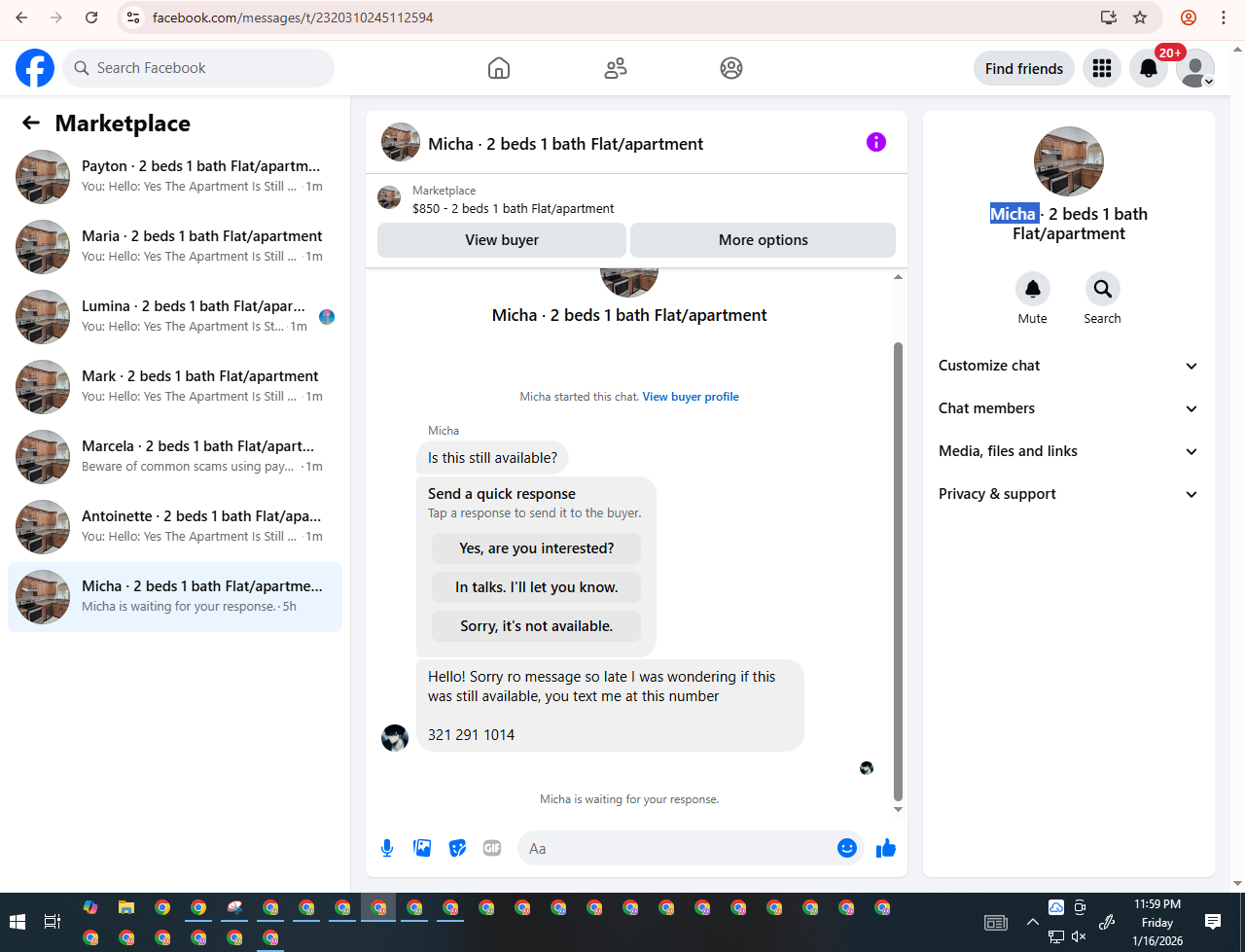Screen dimensions: 1245x952
Task: Open Windows Start menu
Action: [18, 922]
